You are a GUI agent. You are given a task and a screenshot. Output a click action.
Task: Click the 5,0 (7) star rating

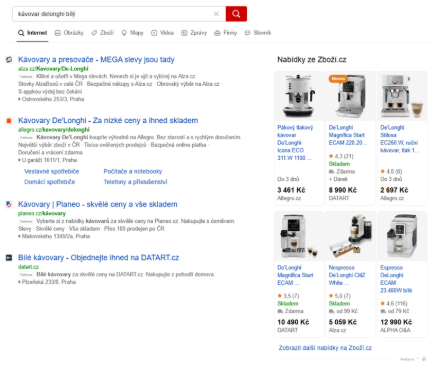[x=340, y=296]
